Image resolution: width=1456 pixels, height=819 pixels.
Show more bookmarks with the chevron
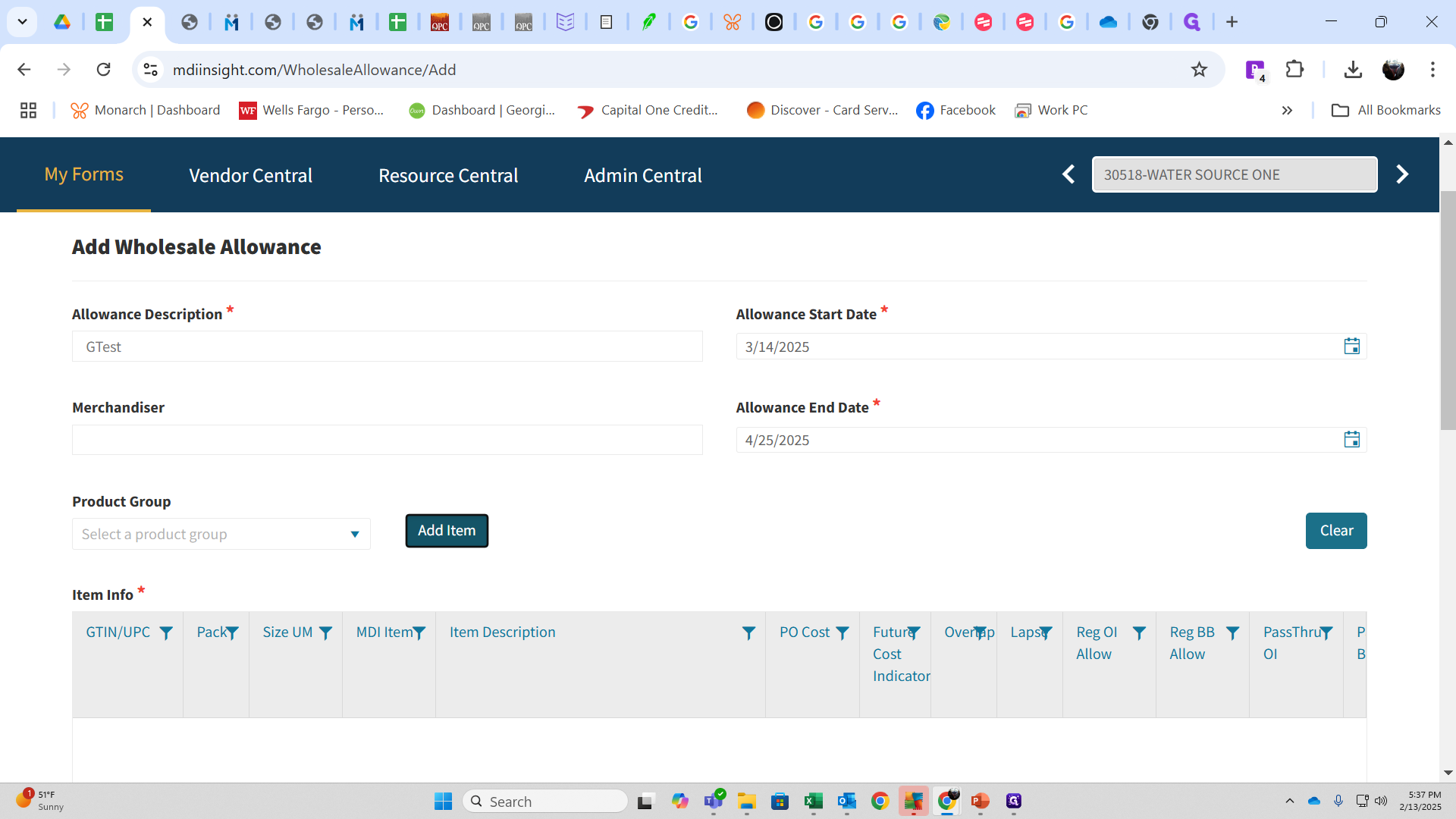pos(1287,111)
